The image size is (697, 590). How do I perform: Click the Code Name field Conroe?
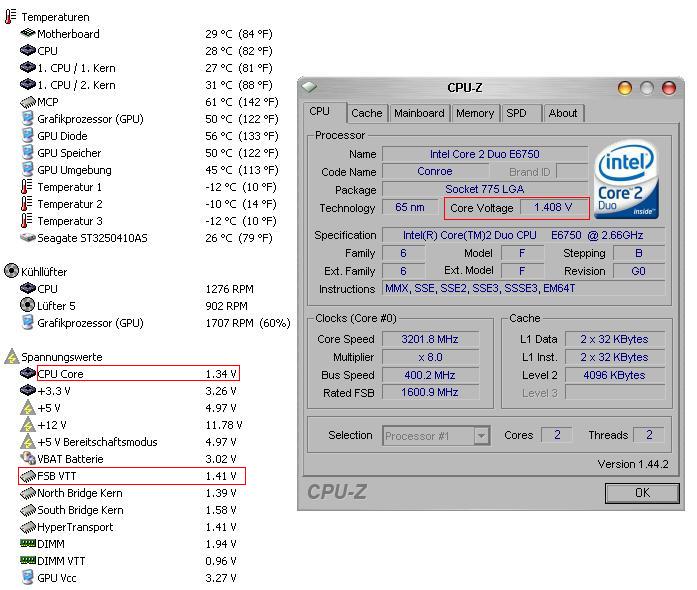point(435,171)
